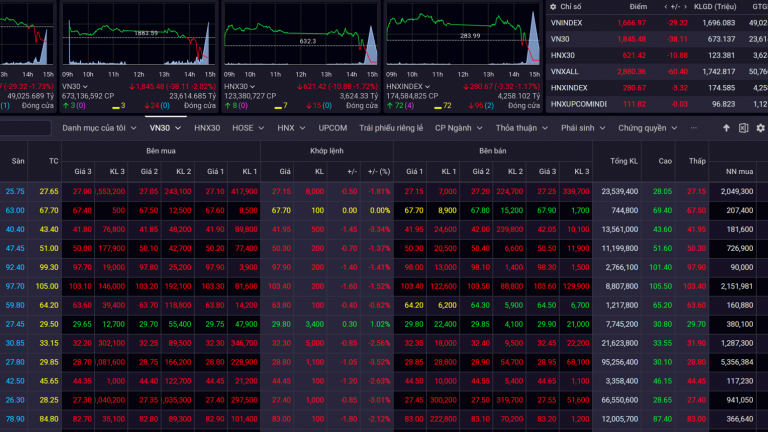Click the +/- (%) column header
The image size is (768, 432).
[379, 171]
